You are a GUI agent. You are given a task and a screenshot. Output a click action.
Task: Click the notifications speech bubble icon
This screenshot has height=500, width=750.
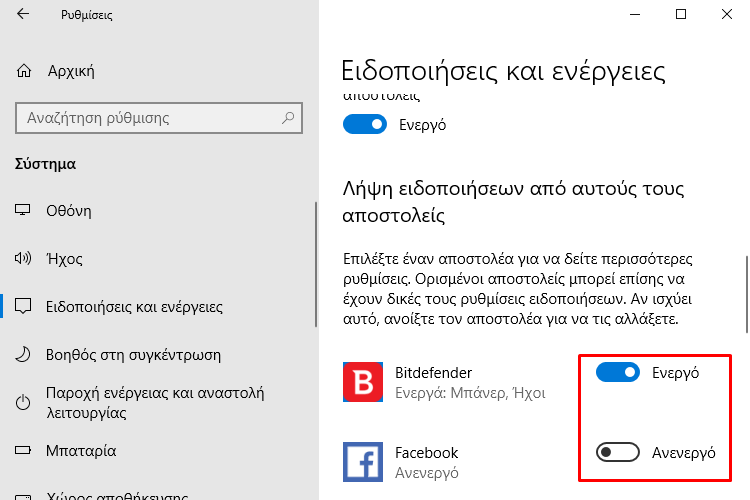[23, 306]
